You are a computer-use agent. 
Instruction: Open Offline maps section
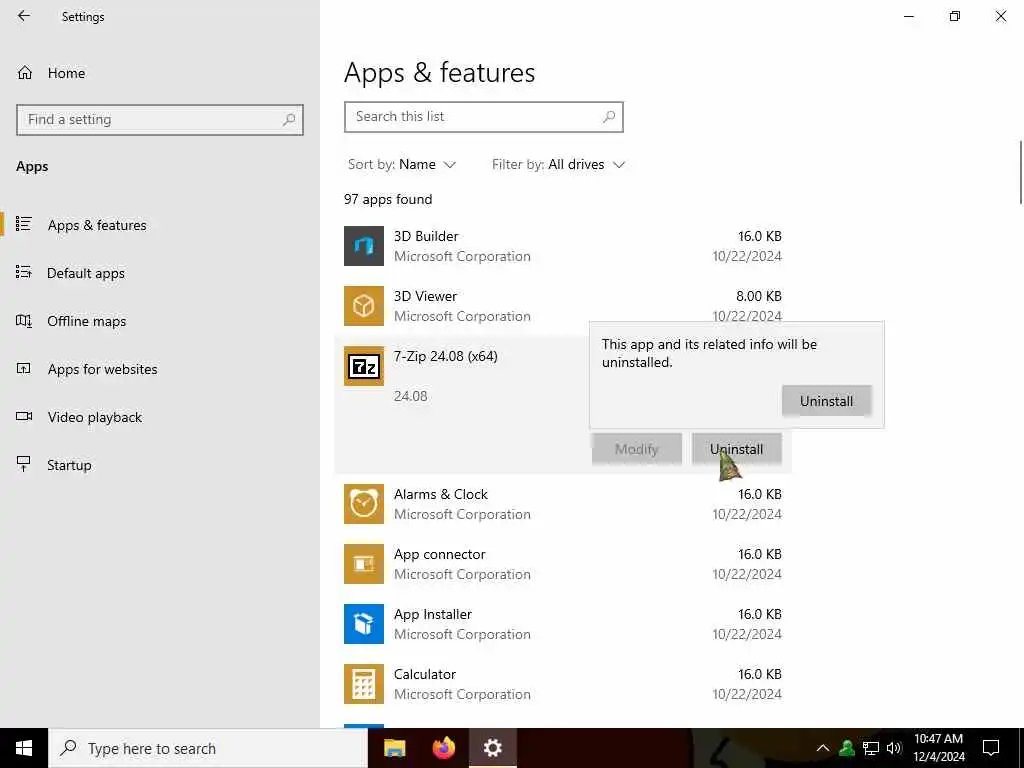[86, 321]
